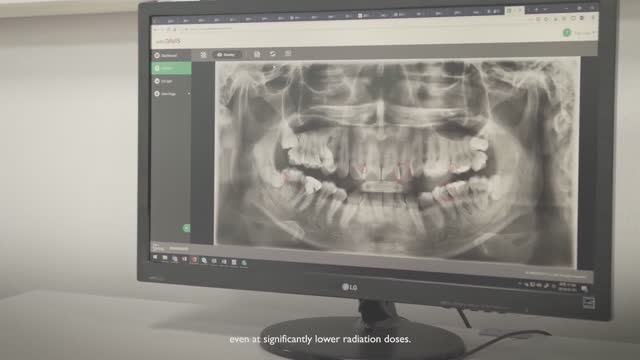Click the table icon in the viewer toolbar
This screenshot has width=640, height=360.
pyautogui.click(x=288, y=53)
